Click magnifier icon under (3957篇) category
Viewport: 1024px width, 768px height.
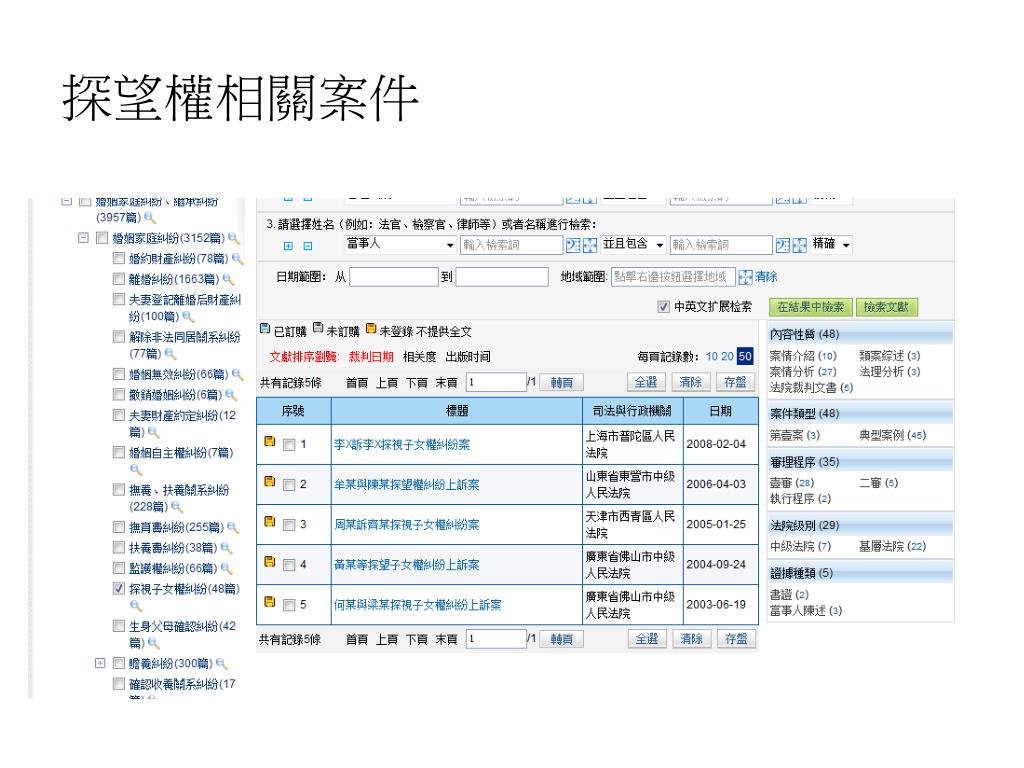coord(150,217)
